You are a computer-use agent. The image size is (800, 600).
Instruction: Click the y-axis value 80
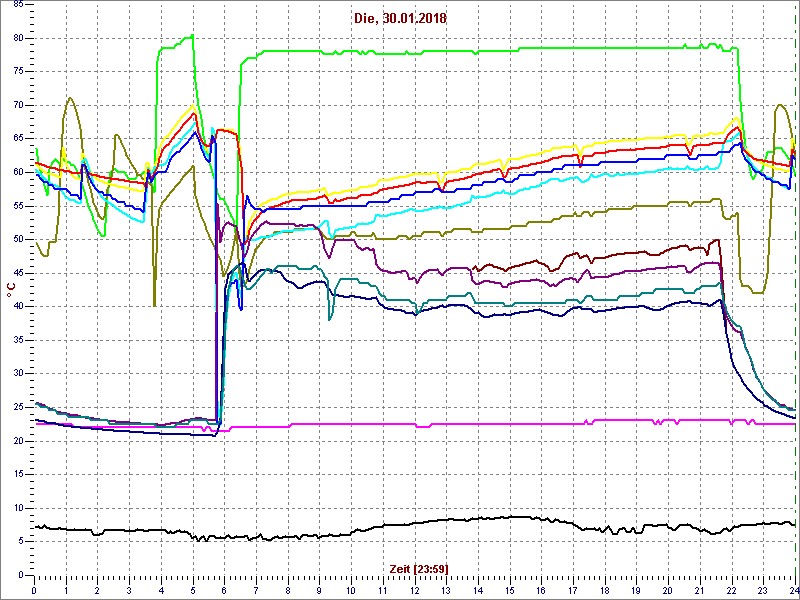18,38
